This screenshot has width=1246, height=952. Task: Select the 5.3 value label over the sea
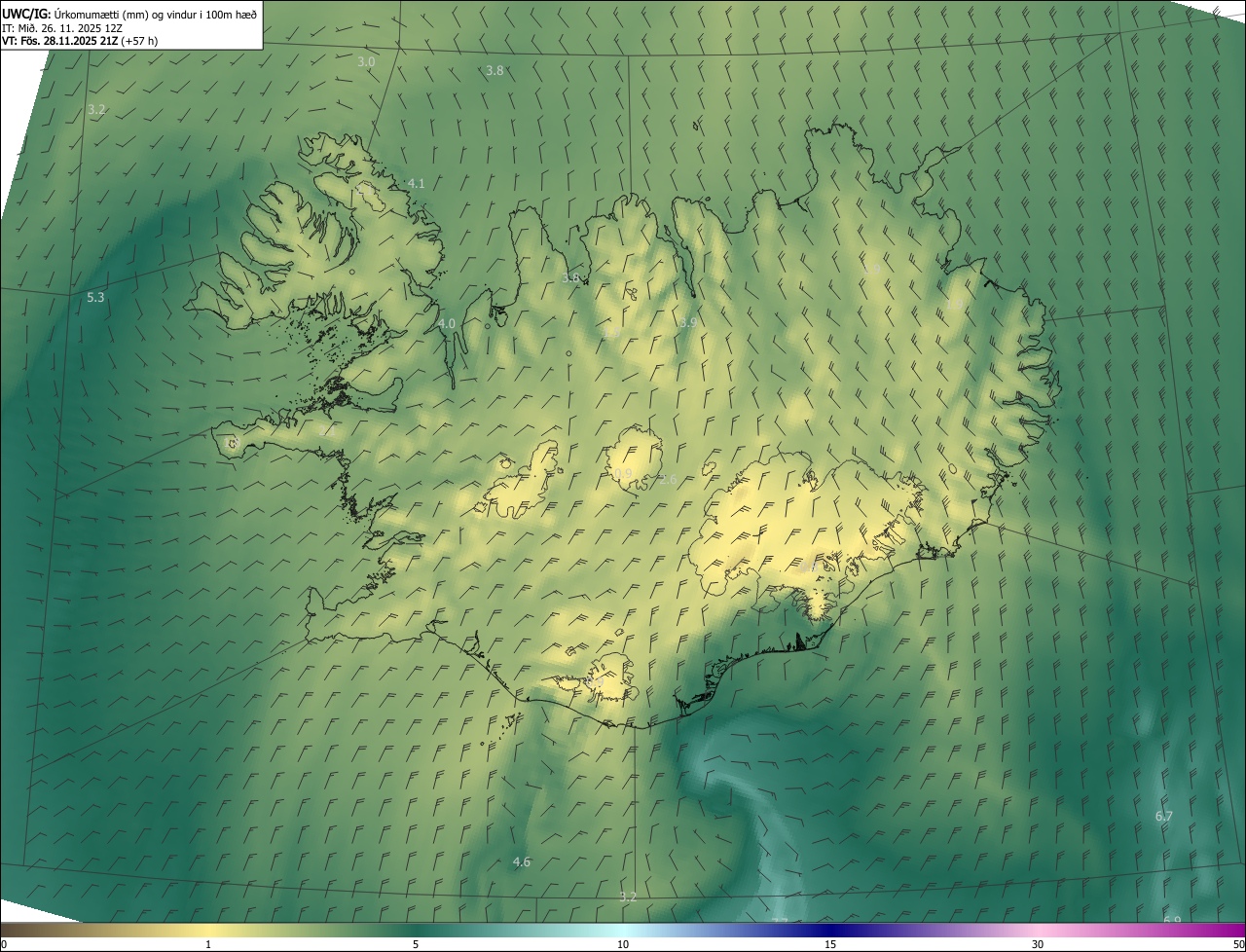tap(95, 297)
